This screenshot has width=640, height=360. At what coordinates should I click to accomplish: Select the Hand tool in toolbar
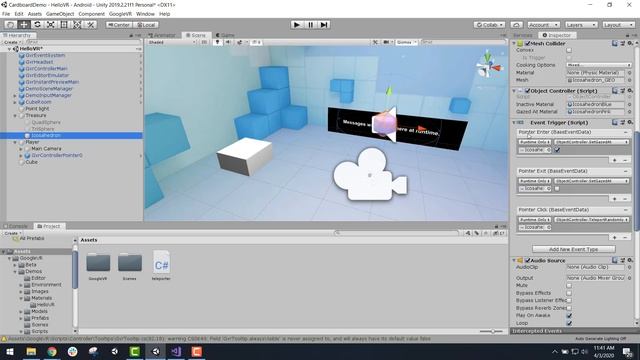[11, 25]
